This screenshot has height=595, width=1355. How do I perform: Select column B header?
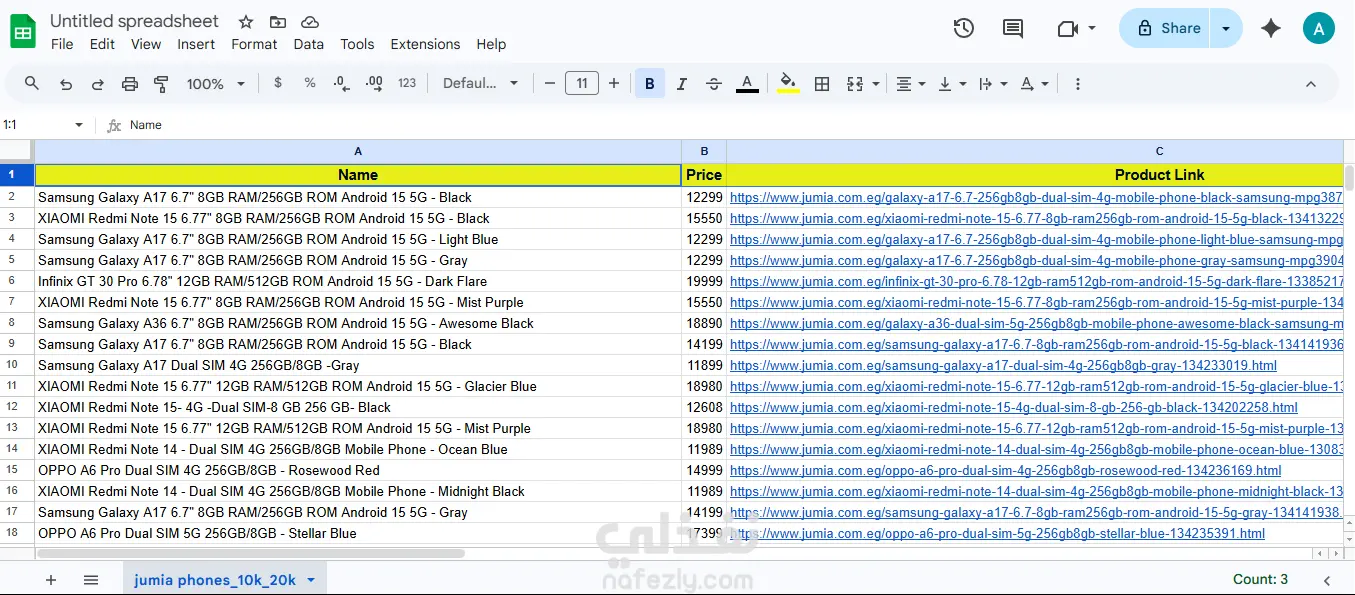click(704, 151)
